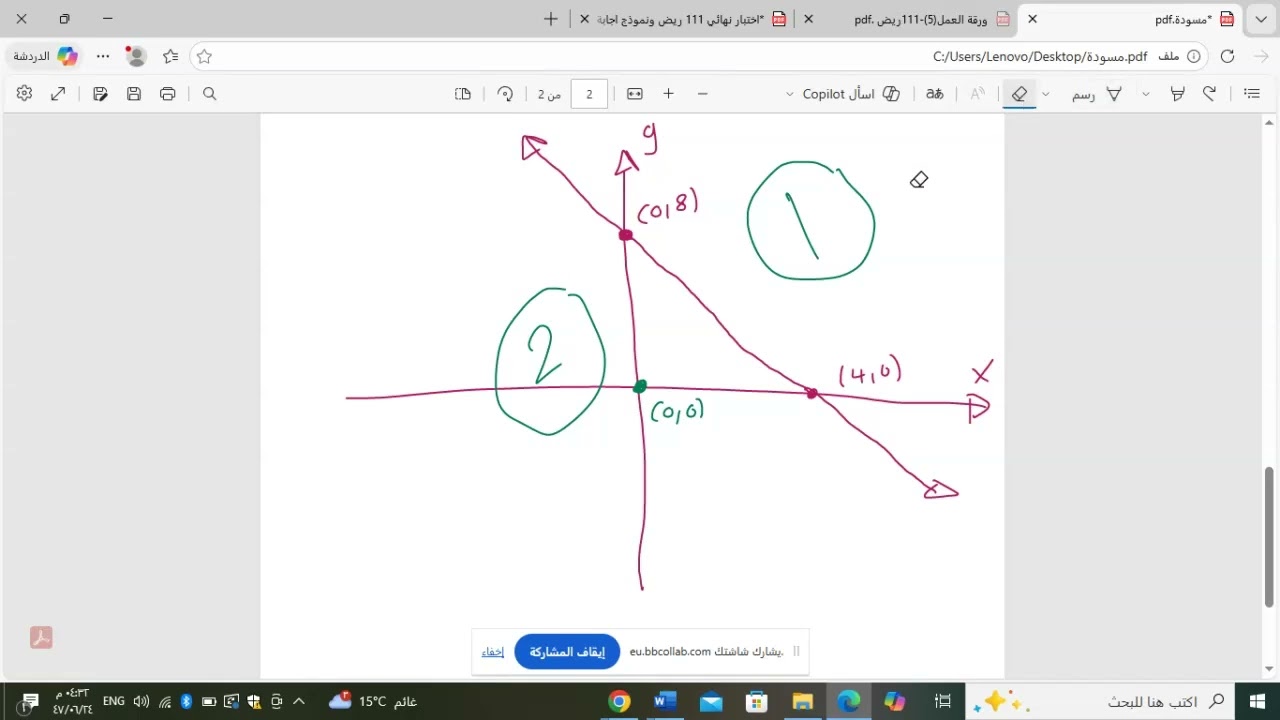Open Microsoft Store from taskbar
Image resolution: width=1280 pixels, height=720 pixels.
tap(757, 702)
